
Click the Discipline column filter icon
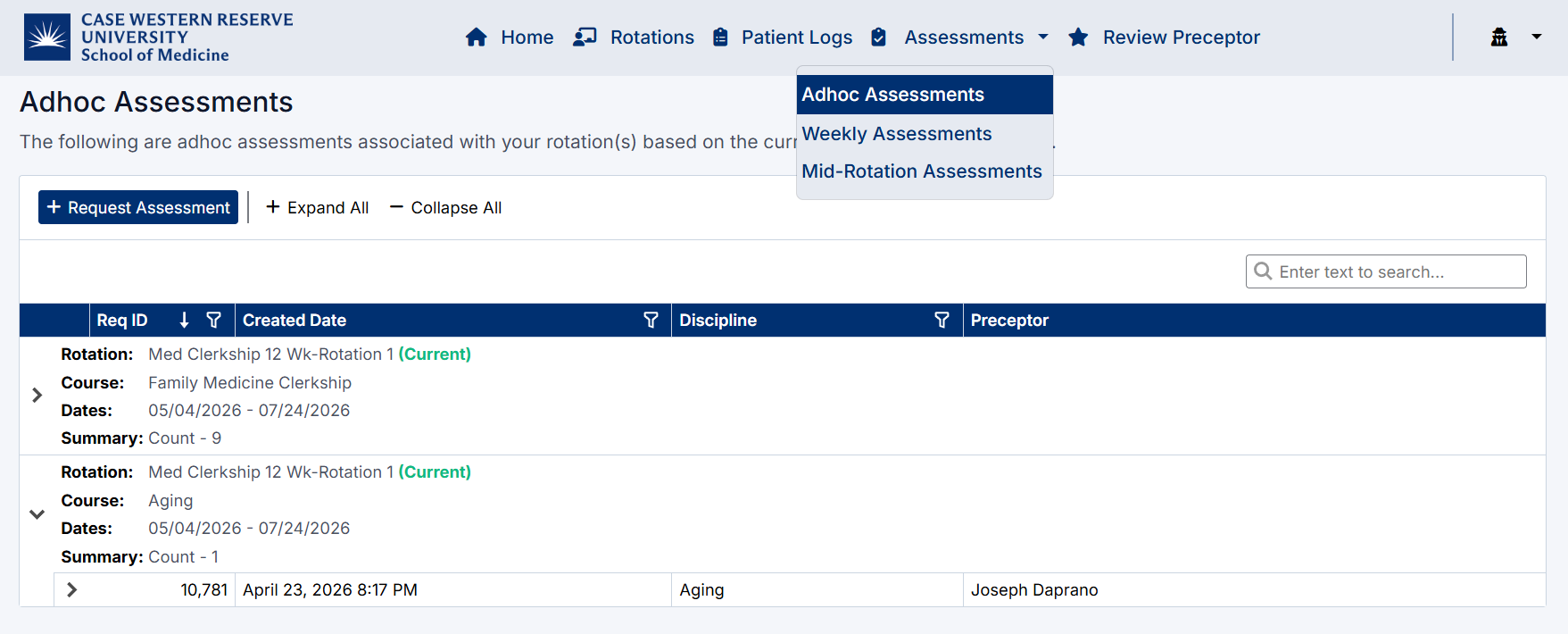942,321
